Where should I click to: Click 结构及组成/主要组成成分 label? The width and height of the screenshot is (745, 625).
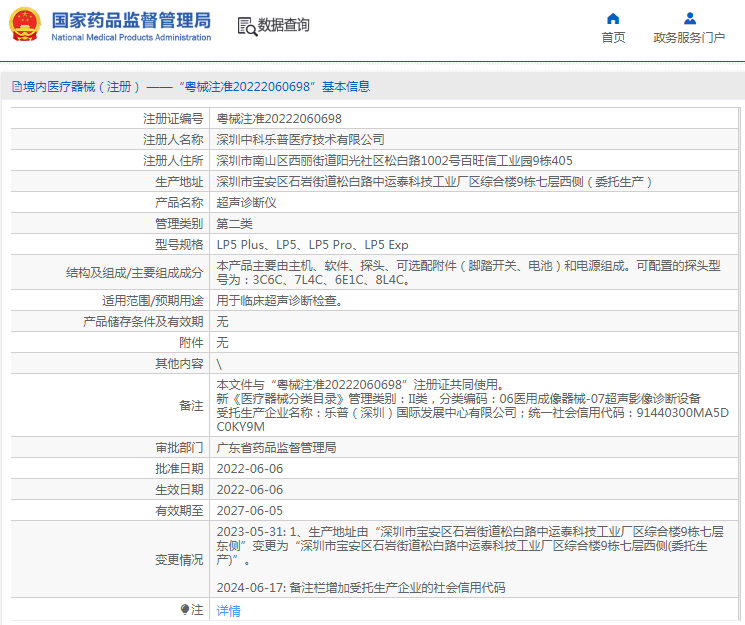(134, 272)
